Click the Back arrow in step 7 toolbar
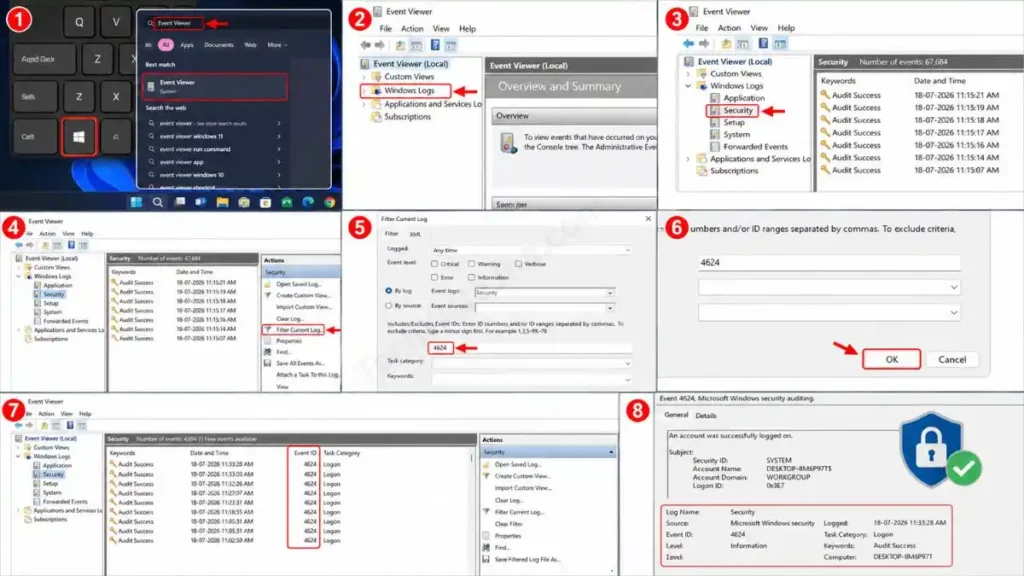This screenshot has height=576, width=1024. (x=18, y=426)
